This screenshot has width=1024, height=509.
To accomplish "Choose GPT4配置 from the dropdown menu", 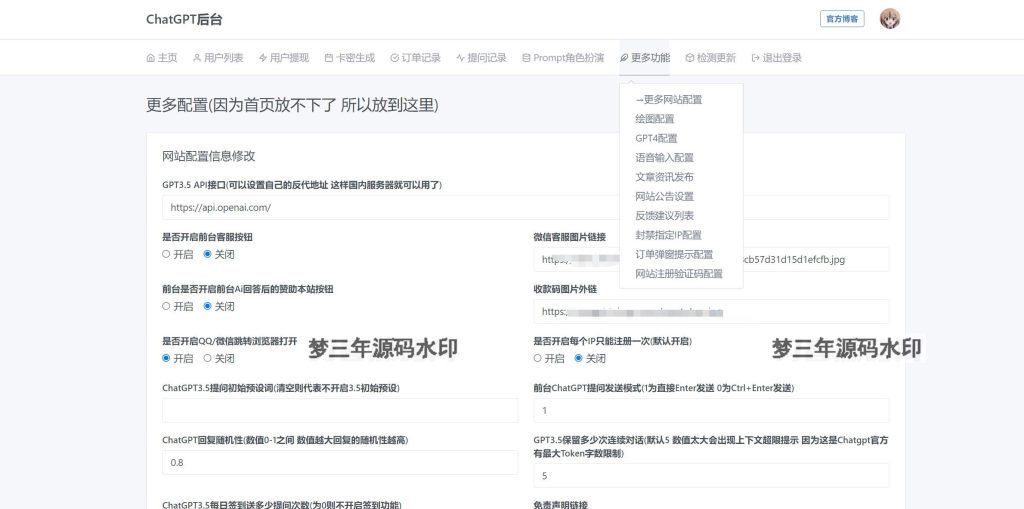I will click(656, 138).
